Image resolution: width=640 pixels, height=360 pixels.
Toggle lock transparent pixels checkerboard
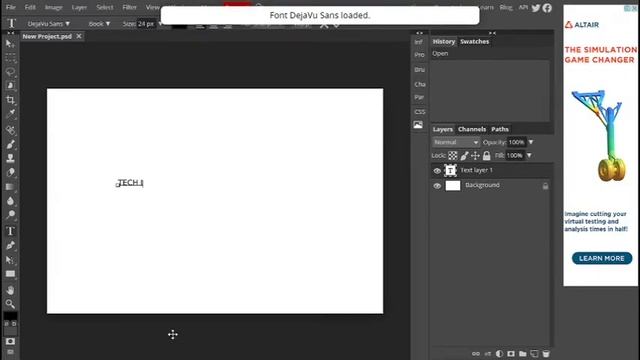point(453,156)
